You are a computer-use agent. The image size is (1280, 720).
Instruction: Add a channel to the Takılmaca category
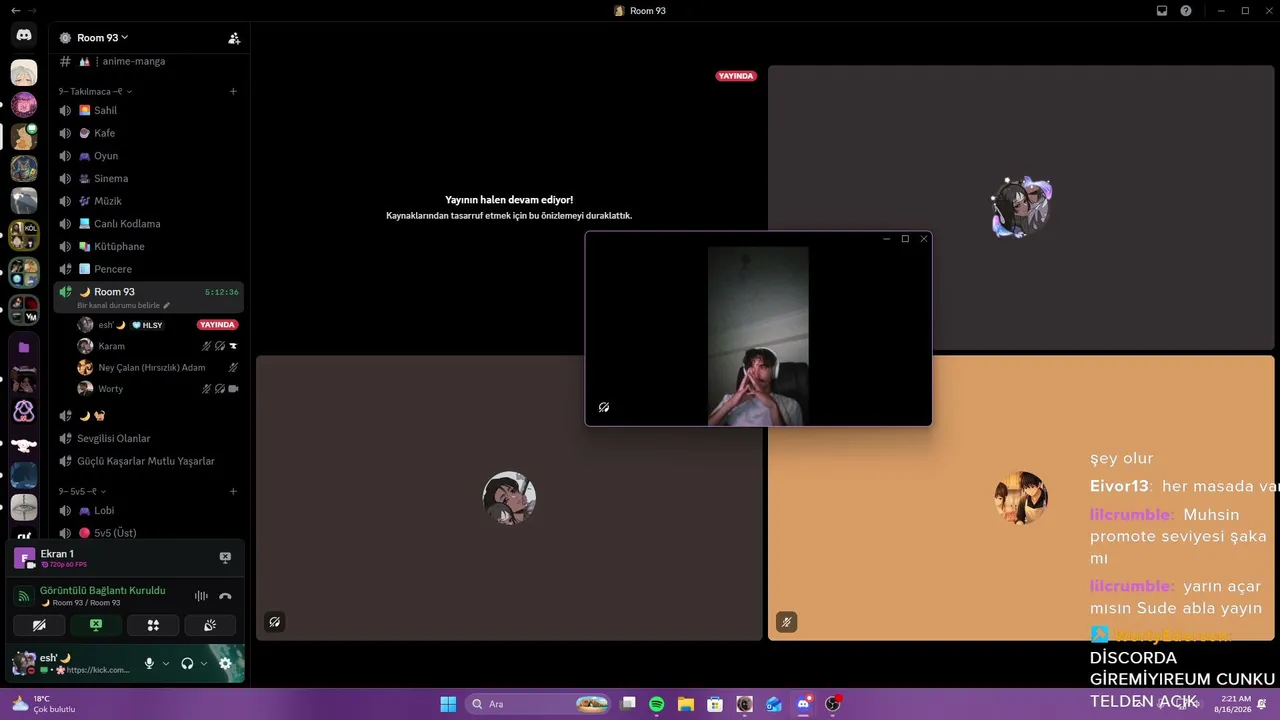pos(233,91)
